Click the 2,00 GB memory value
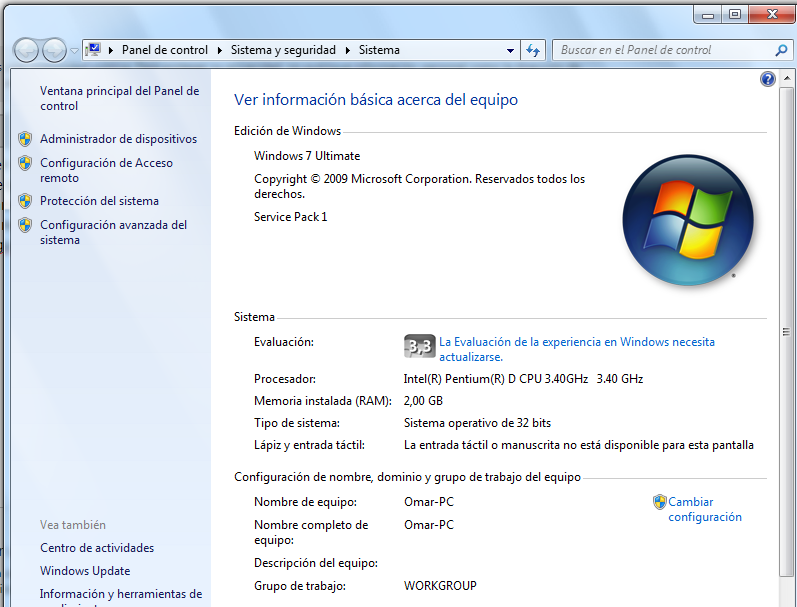Image resolution: width=797 pixels, height=607 pixels. point(423,401)
